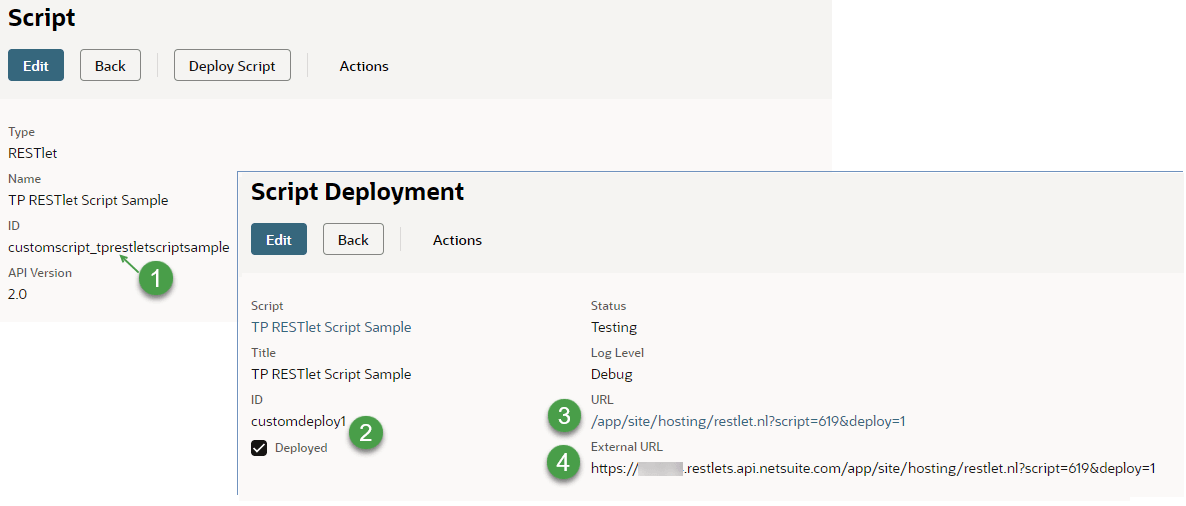This screenshot has width=1186, height=506.
Task: Click the RESTlet type value
Action: (x=33, y=153)
